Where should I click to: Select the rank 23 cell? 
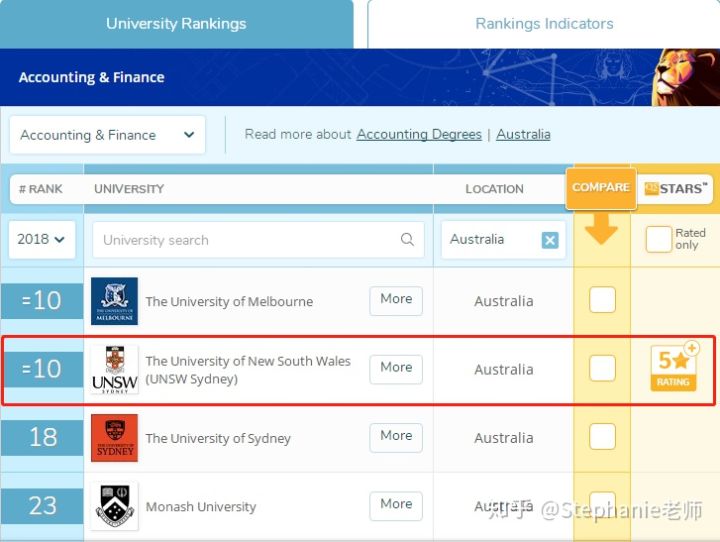point(42,506)
